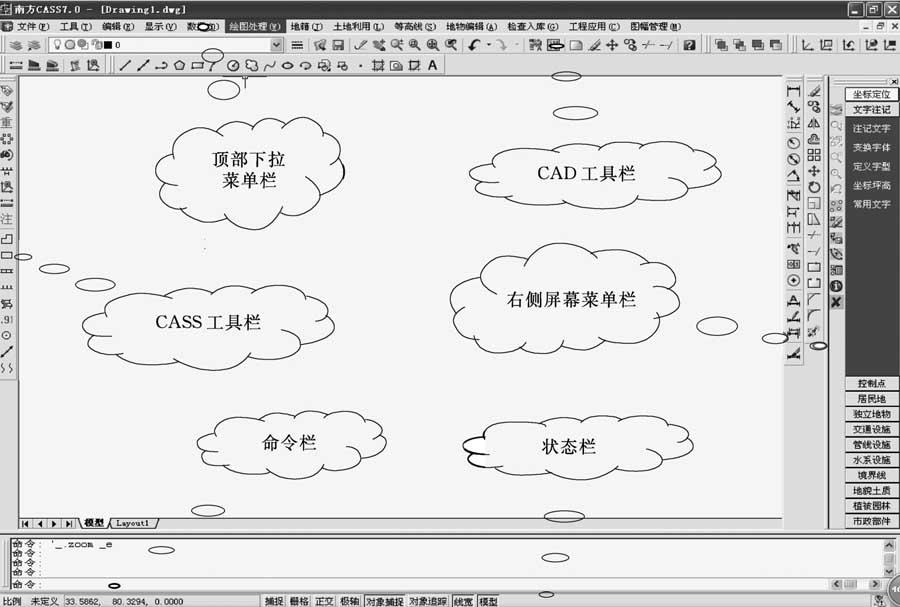
Task: Open the layer selection dropdown showing layer 0
Action: (278, 45)
